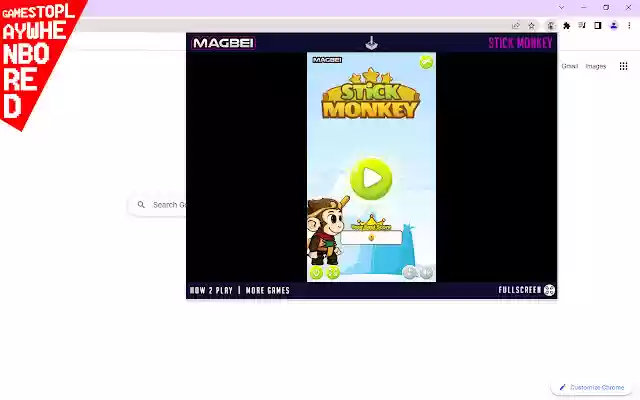
Task: Click the green gamepad icon in the game
Action: coord(426,62)
